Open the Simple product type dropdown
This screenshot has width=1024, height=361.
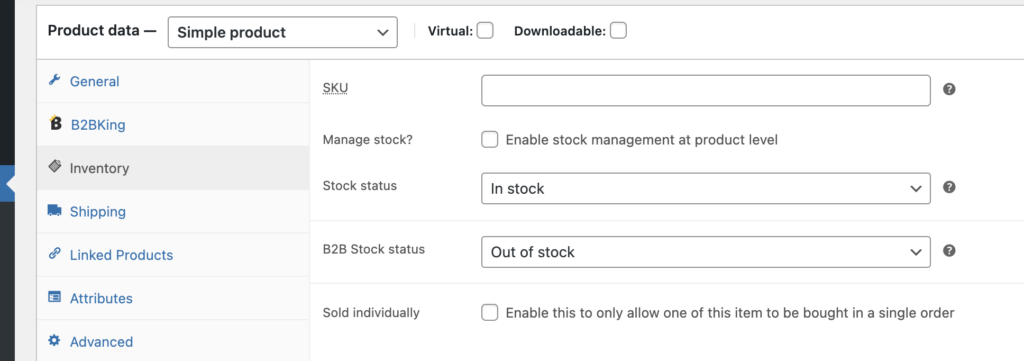coord(283,33)
